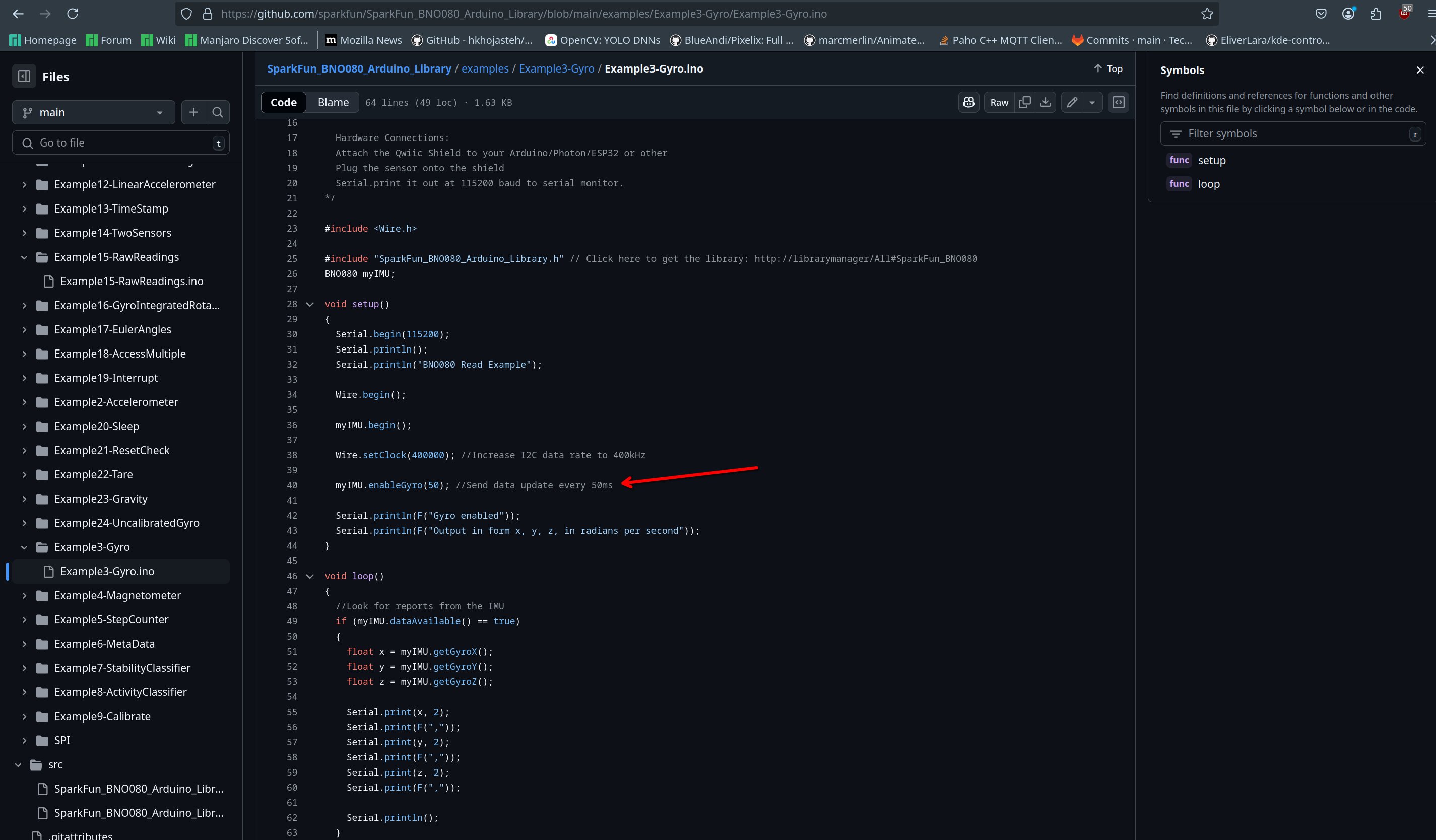
Task: Click dataAvailable symbol on line 49
Action: tap(425, 621)
